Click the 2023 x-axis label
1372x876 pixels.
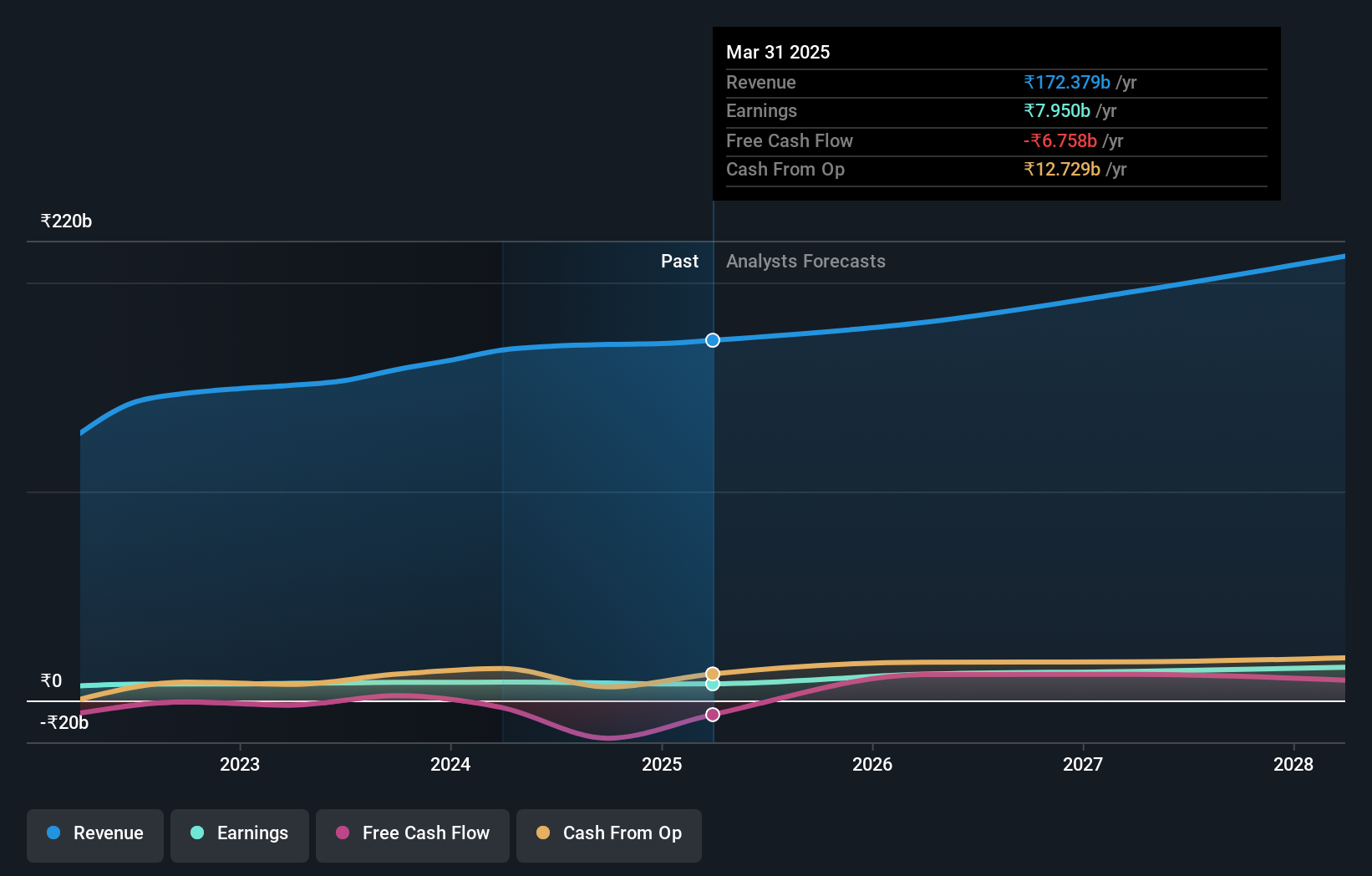(240, 764)
